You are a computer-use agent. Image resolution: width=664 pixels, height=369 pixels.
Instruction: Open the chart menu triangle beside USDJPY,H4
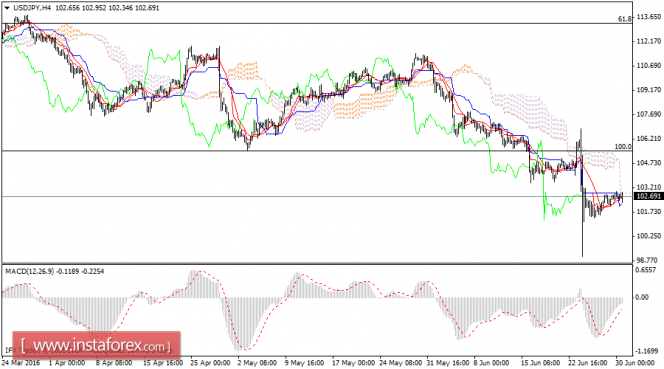pyautogui.click(x=7, y=8)
